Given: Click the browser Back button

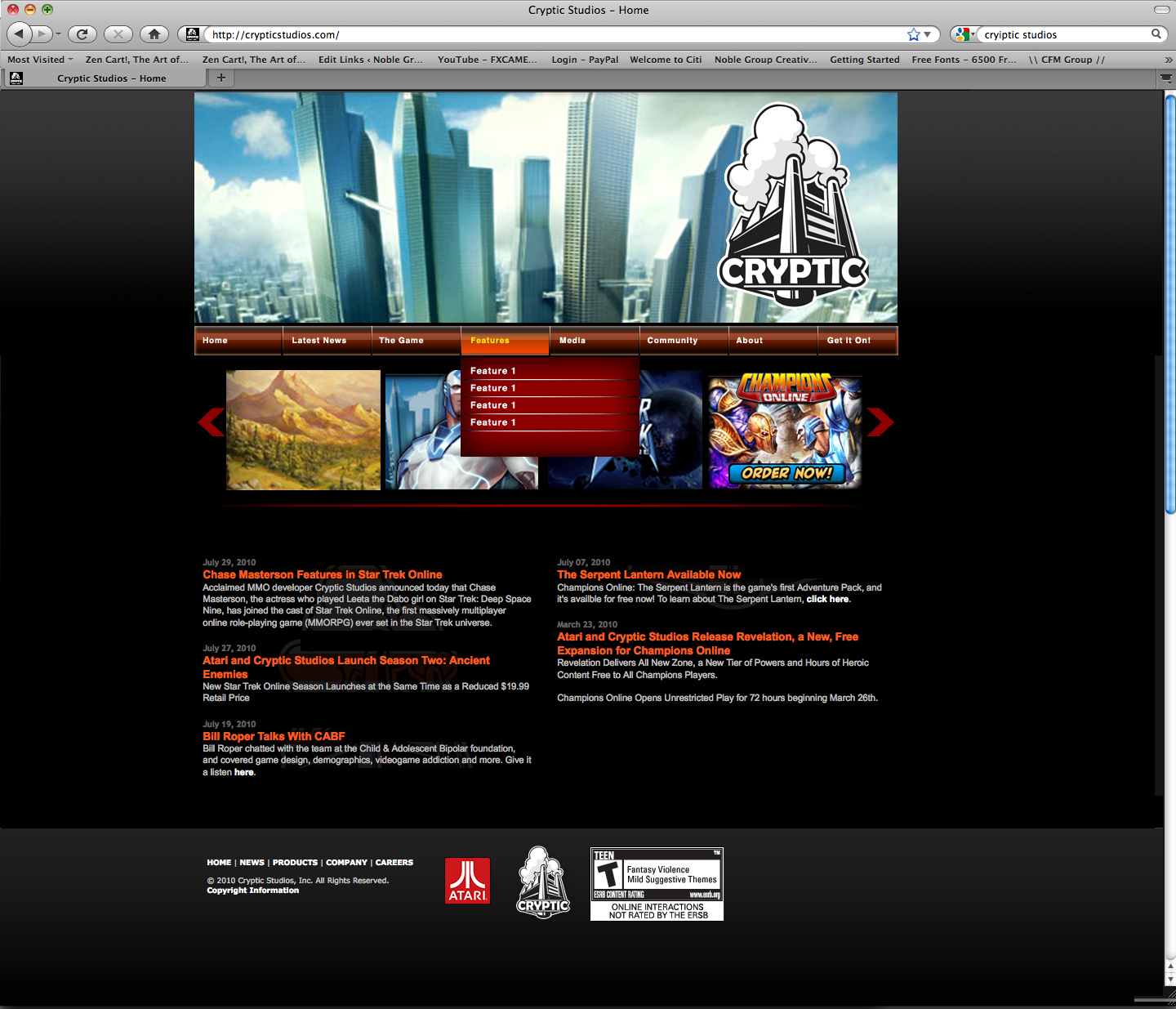Looking at the screenshot, I should coord(19,34).
